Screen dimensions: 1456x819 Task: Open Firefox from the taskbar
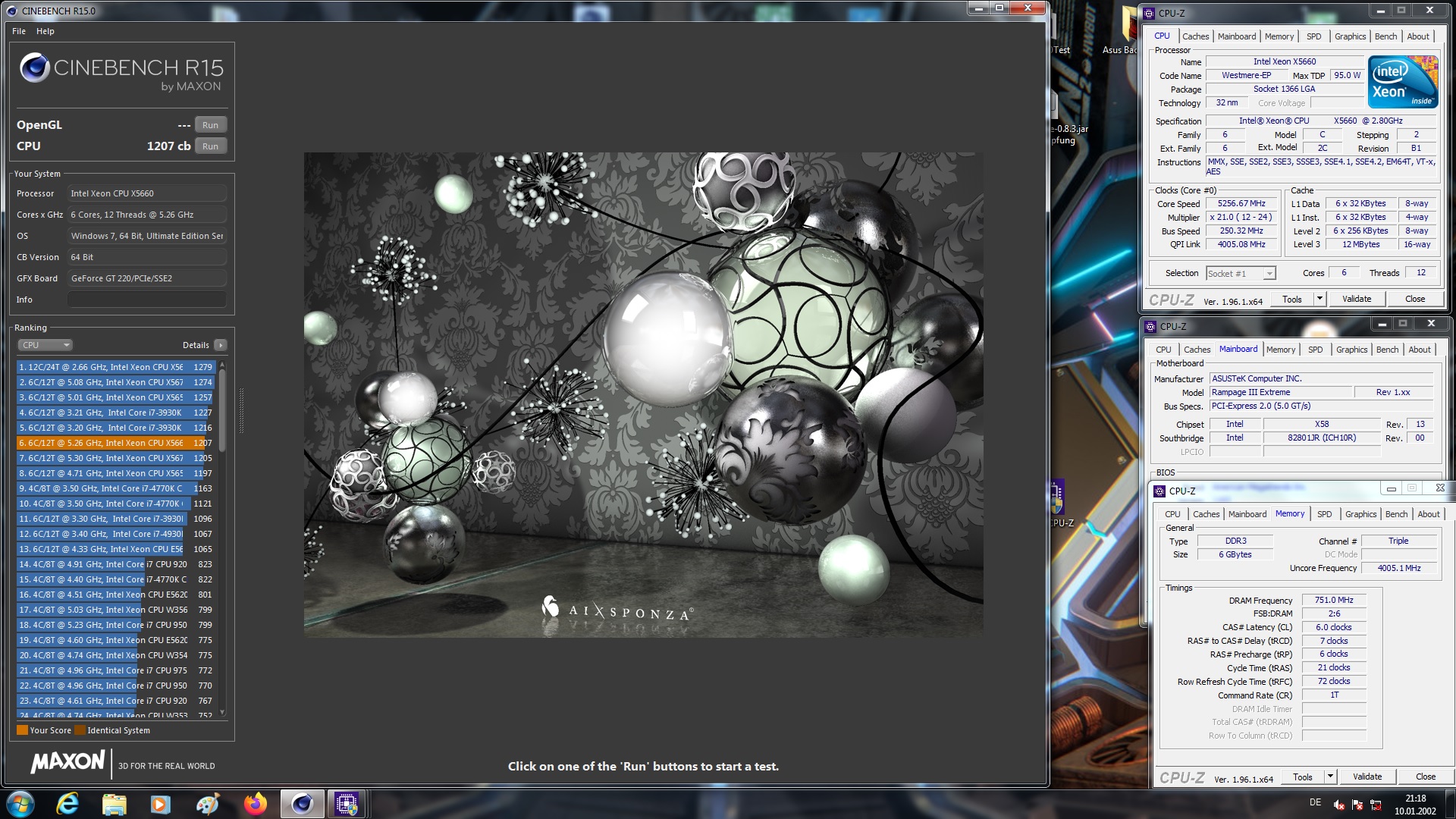coord(256,803)
